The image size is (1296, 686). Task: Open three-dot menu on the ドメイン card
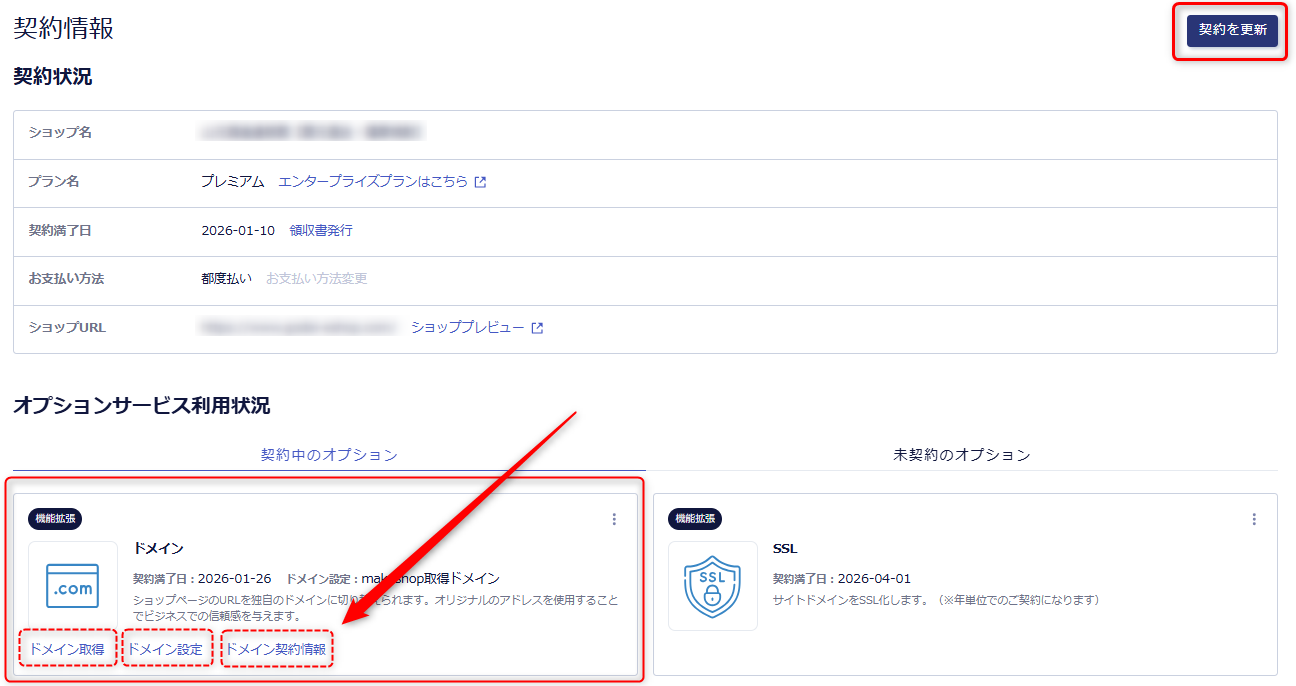tap(614, 519)
